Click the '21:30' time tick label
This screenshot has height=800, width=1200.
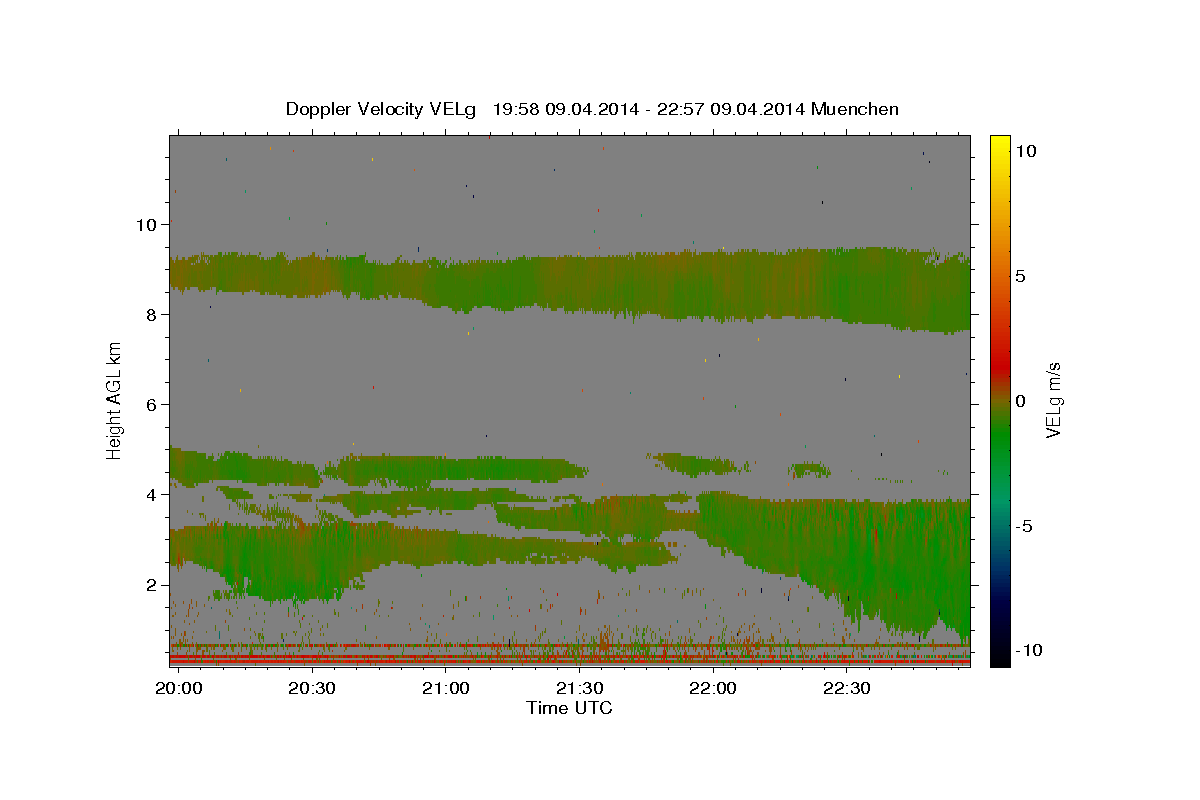[x=579, y=688]
